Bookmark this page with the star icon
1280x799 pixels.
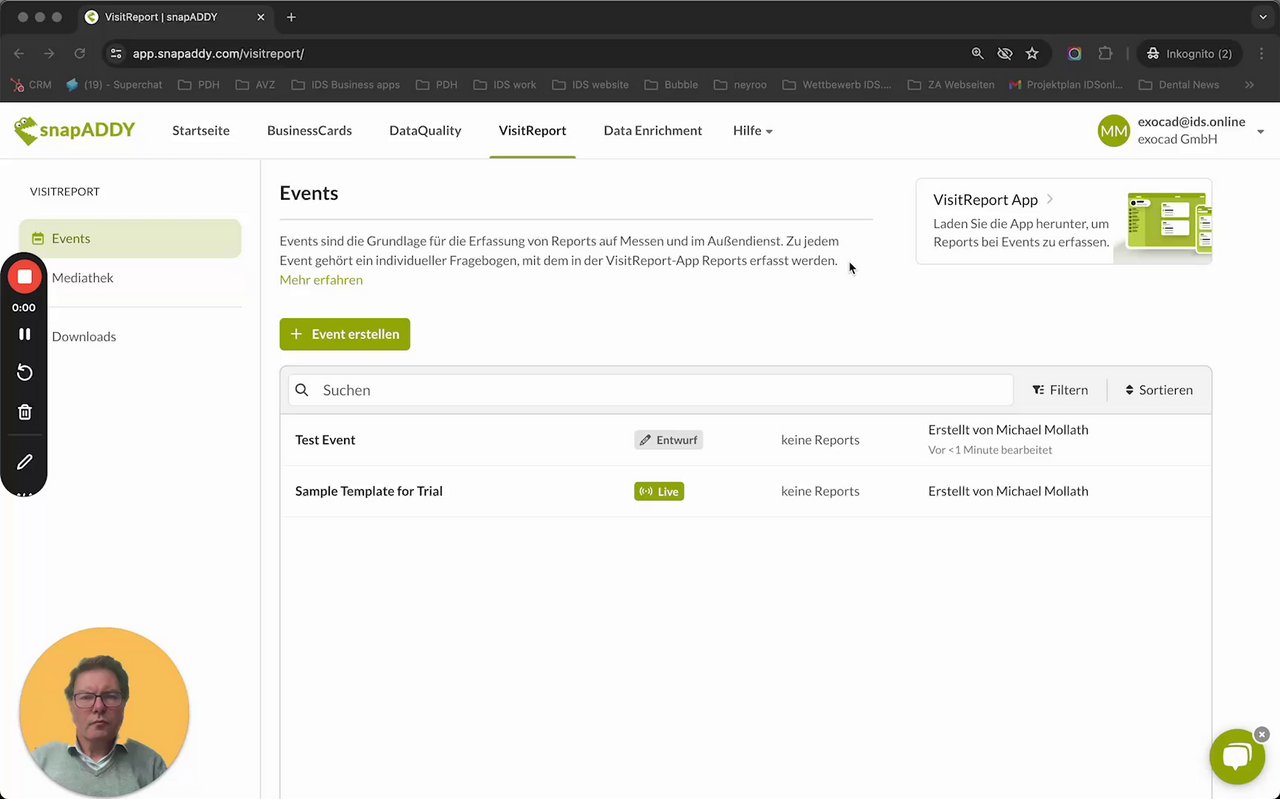point(1032,53)
